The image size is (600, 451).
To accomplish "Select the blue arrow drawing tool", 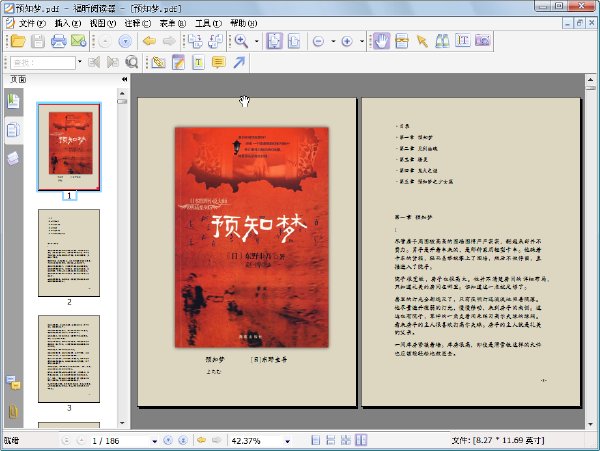I will click(239, 62).
